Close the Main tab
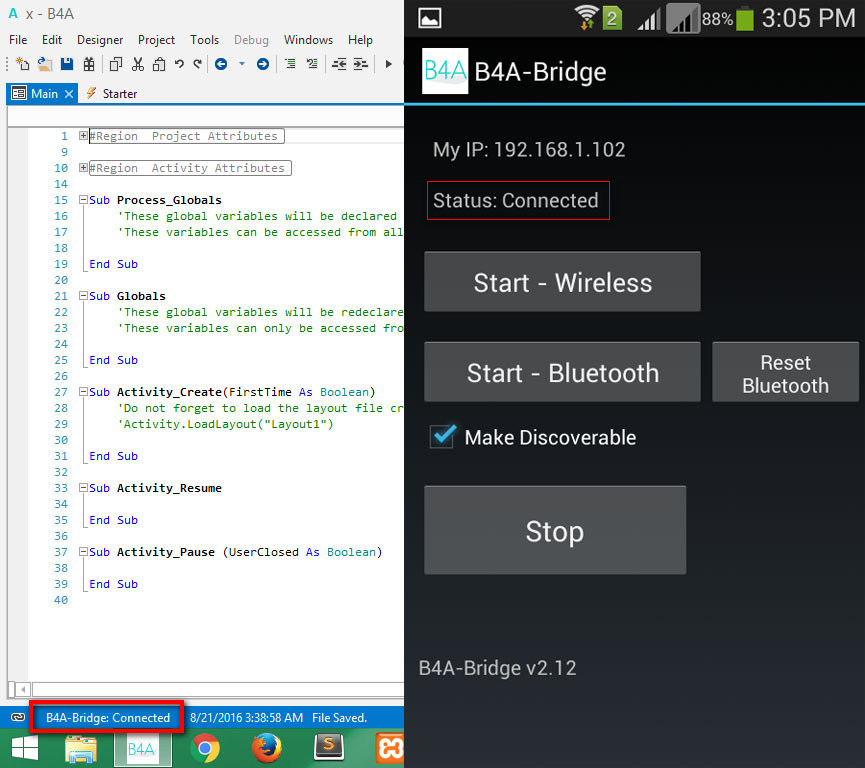Viewport: 865px width, 768px height. [x=69, y=94]
